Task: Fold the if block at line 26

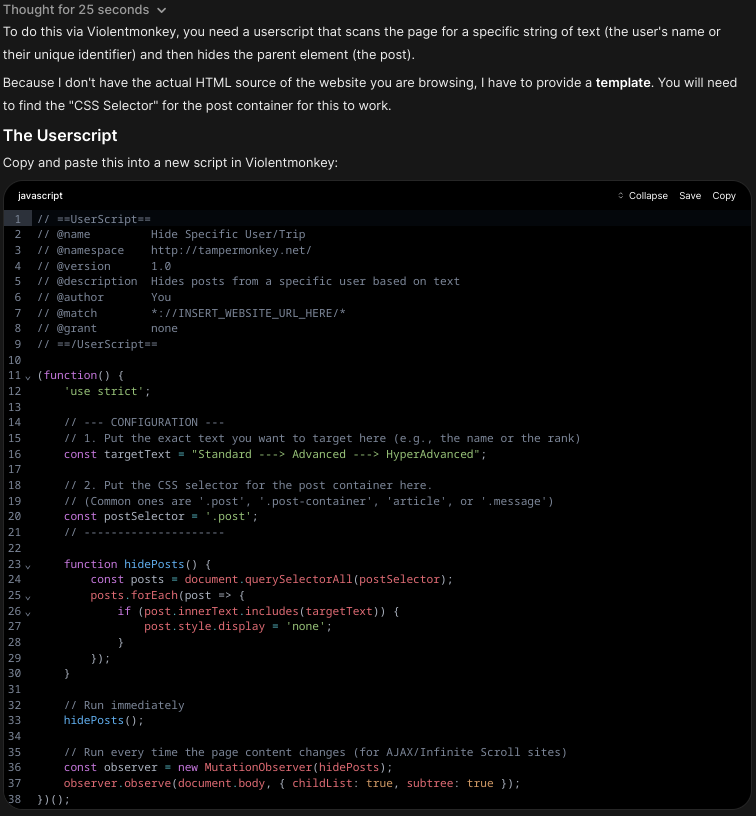Action: [x=28, y=613]
